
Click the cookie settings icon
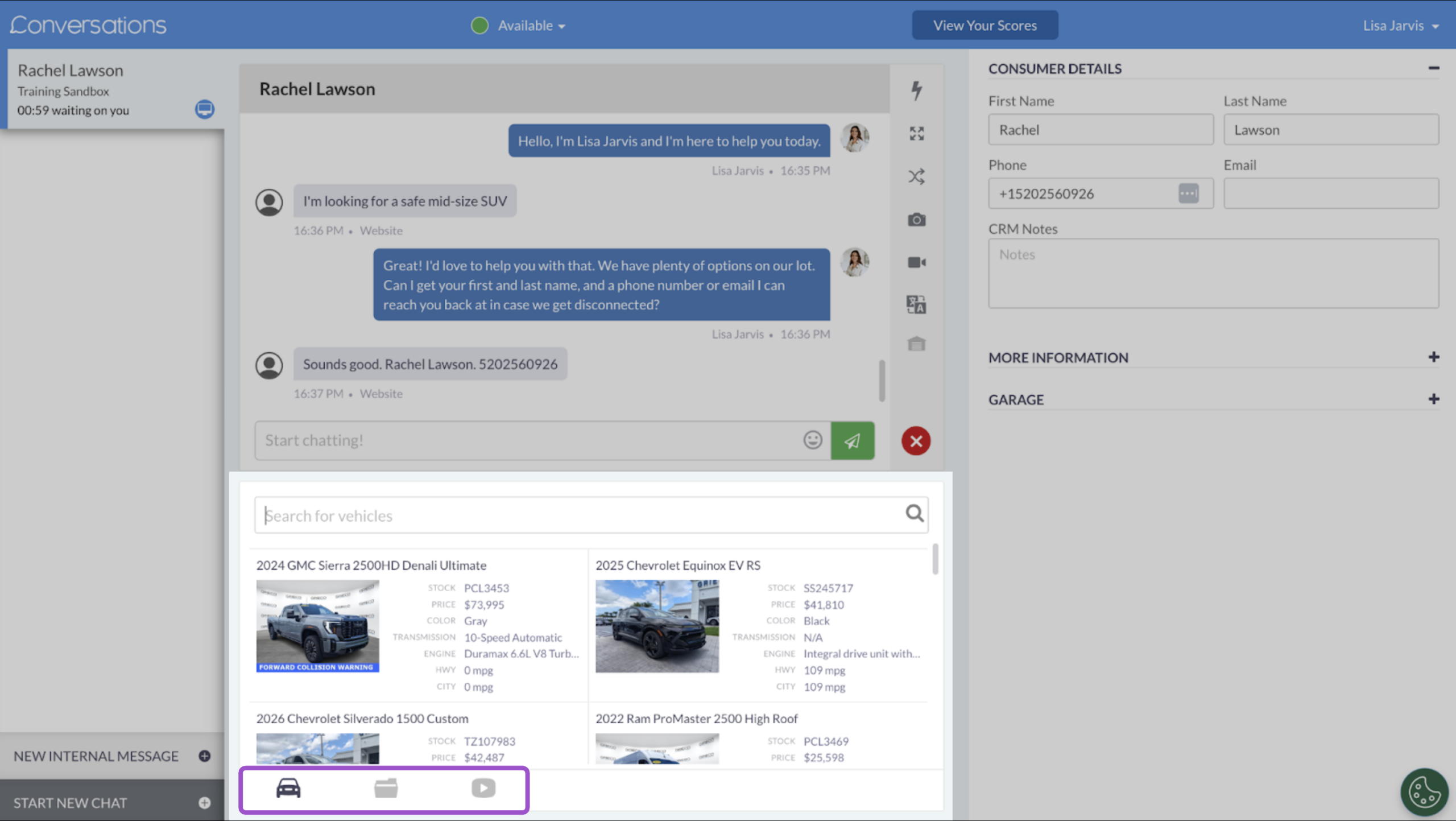1424,791
